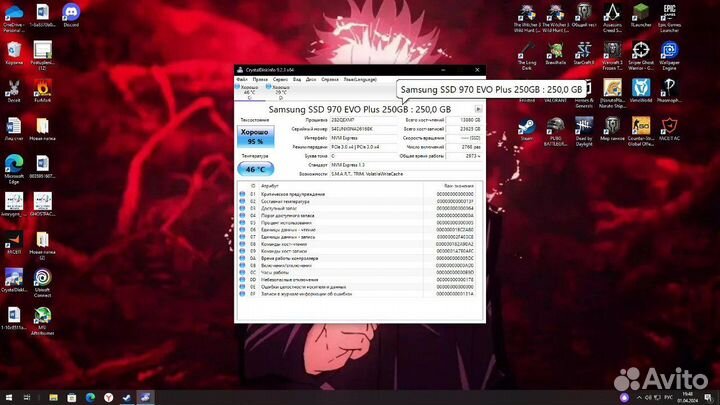
Task: Open the PUBG Battlegrounds desktop shortcut
Action: pyautogui.click(x=556, y=131)
